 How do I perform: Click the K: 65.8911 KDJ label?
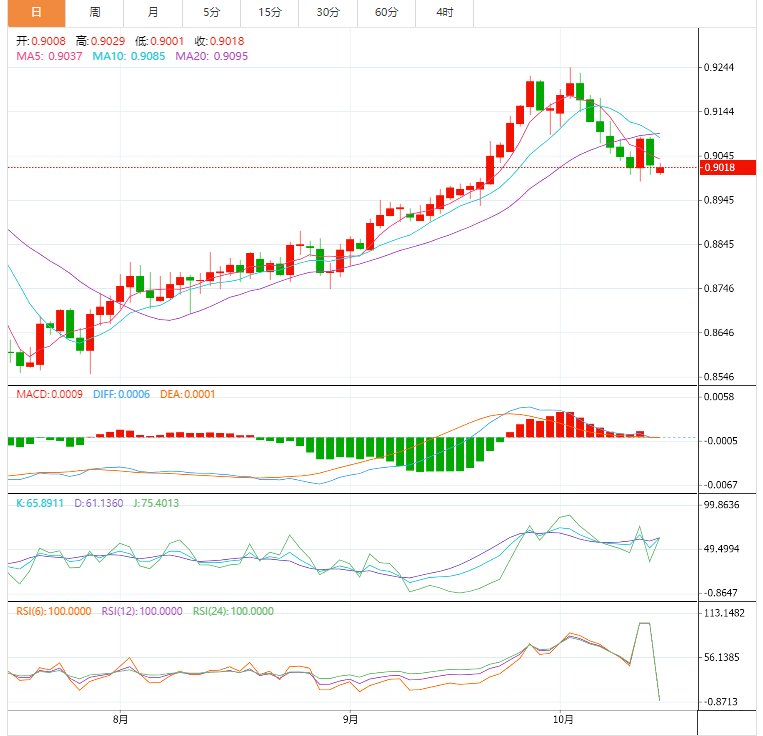pos(40,503)
